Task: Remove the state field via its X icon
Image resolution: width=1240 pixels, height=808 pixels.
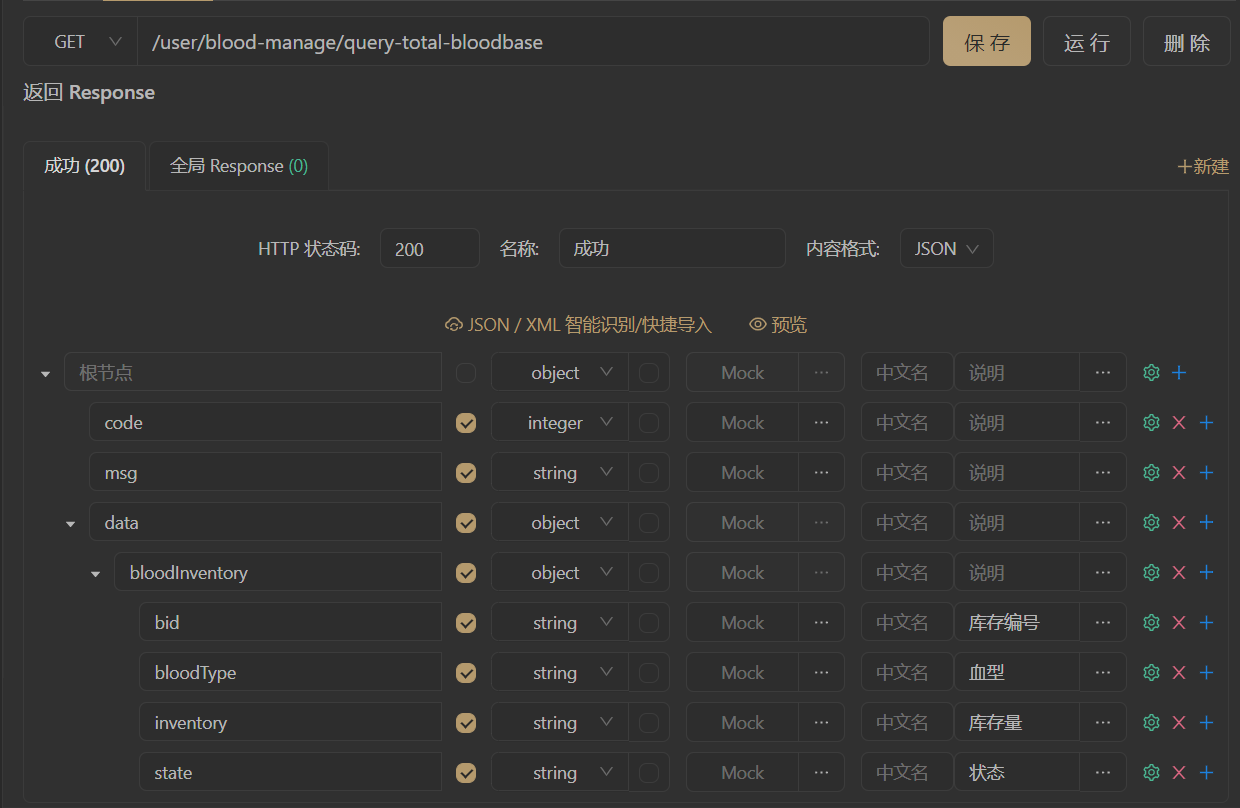Action: pyautogui.click(x=1178, y=772)
